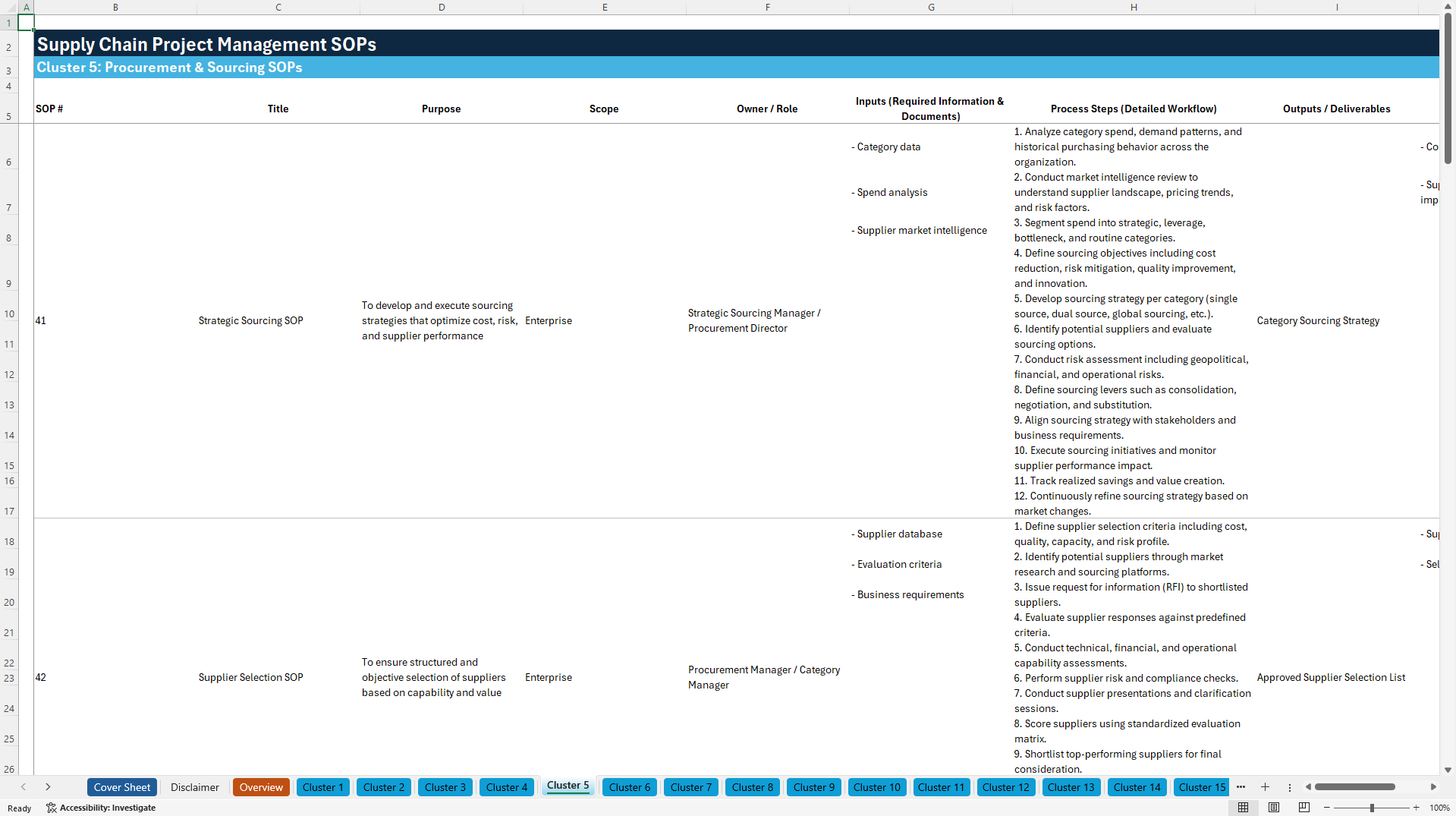
Task: Open the Disclaimer sheet tab
Action: coord(195,787)
